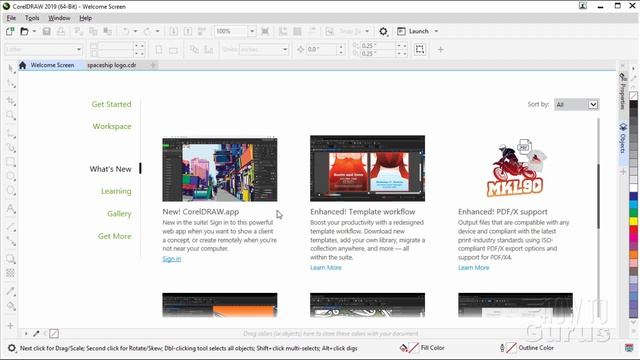Screen dimensions: 640x360
Task: Click the Import icon
Action: [173, 31]
